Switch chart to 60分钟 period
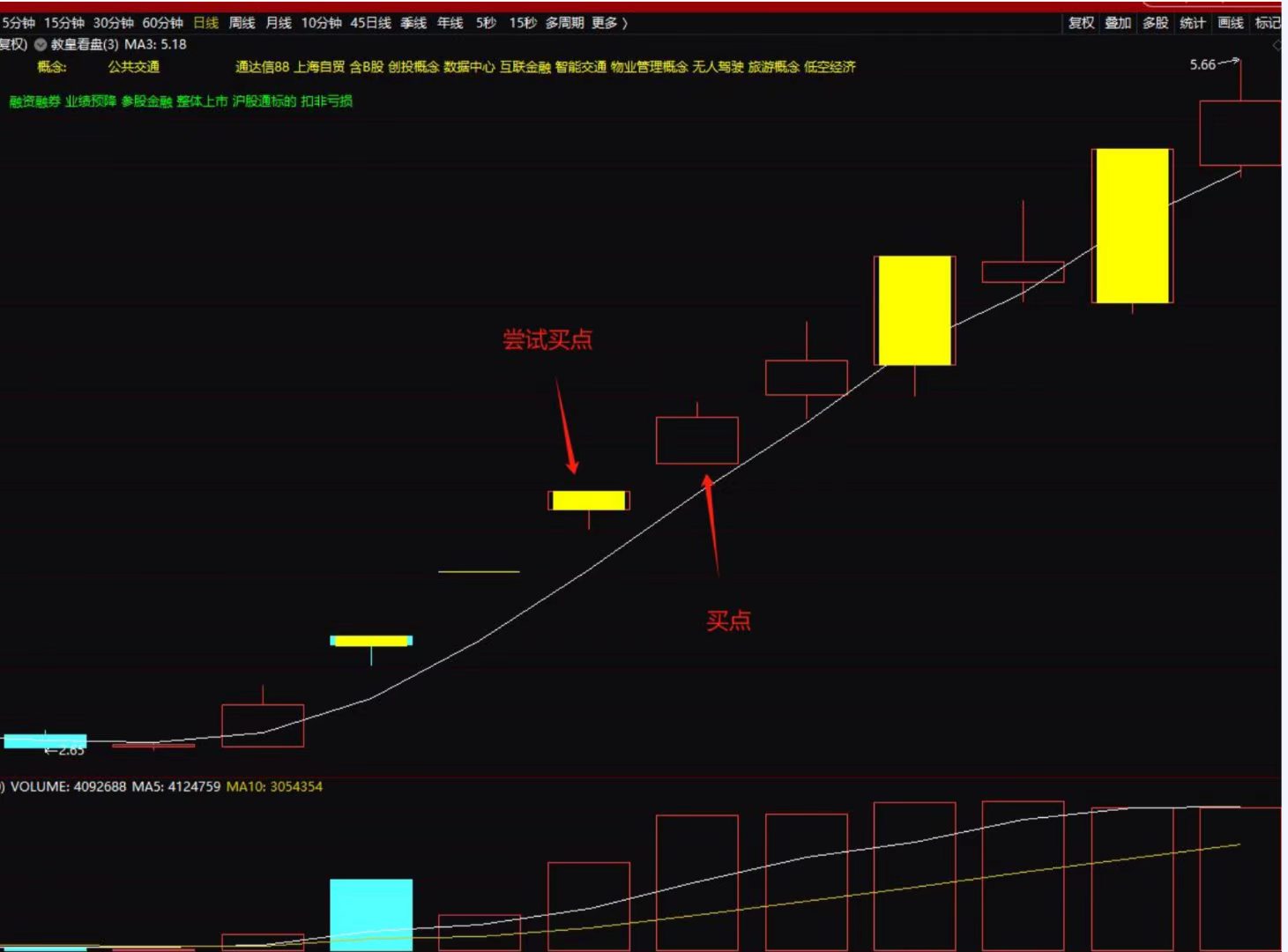1288x952 pixels. [162, 23]
